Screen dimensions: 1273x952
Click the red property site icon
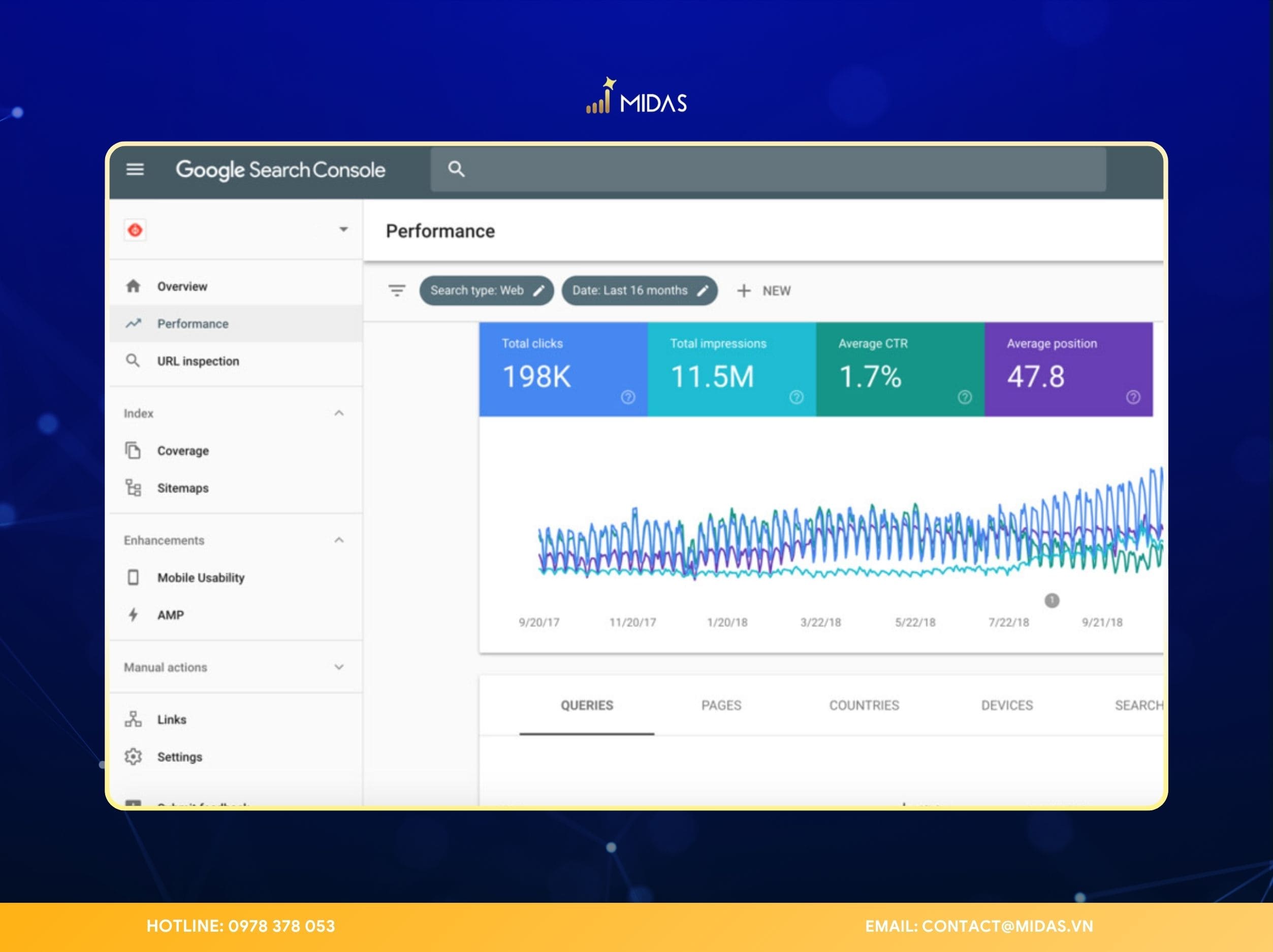[135, 230]
